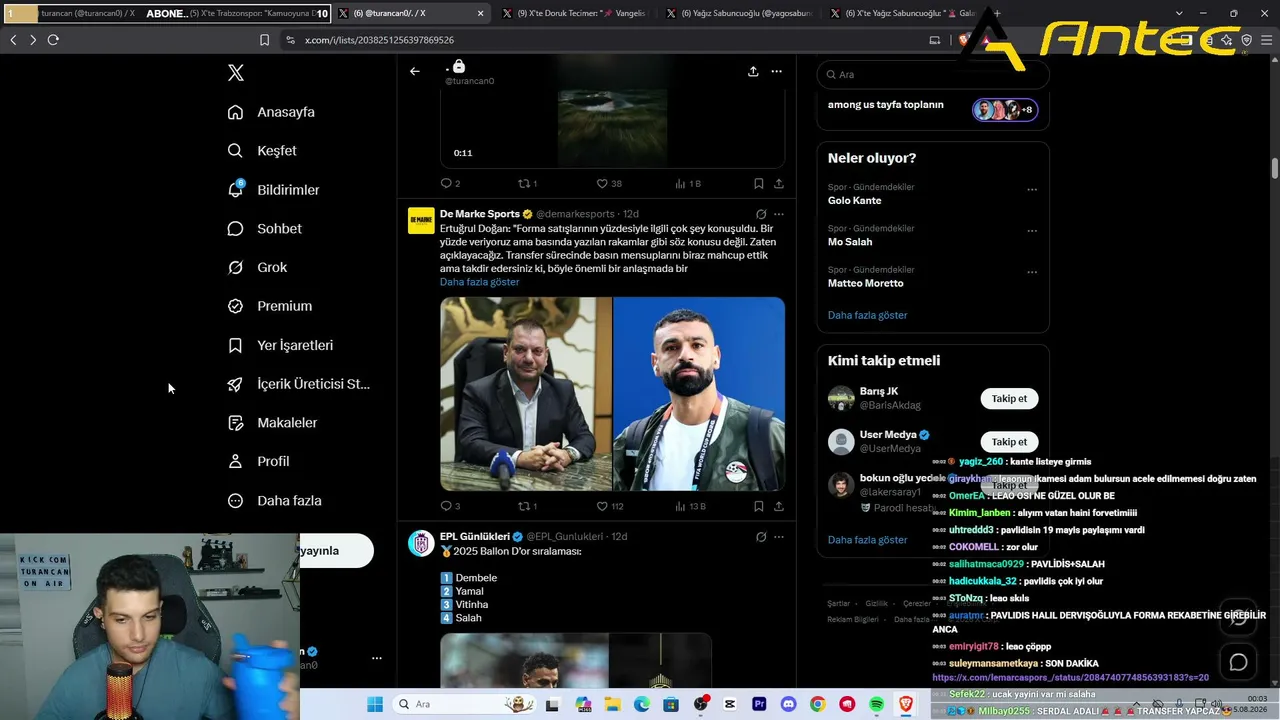1280x720 pixels.
Task: Open Keşfet explore page
Action: click(262, 151)
